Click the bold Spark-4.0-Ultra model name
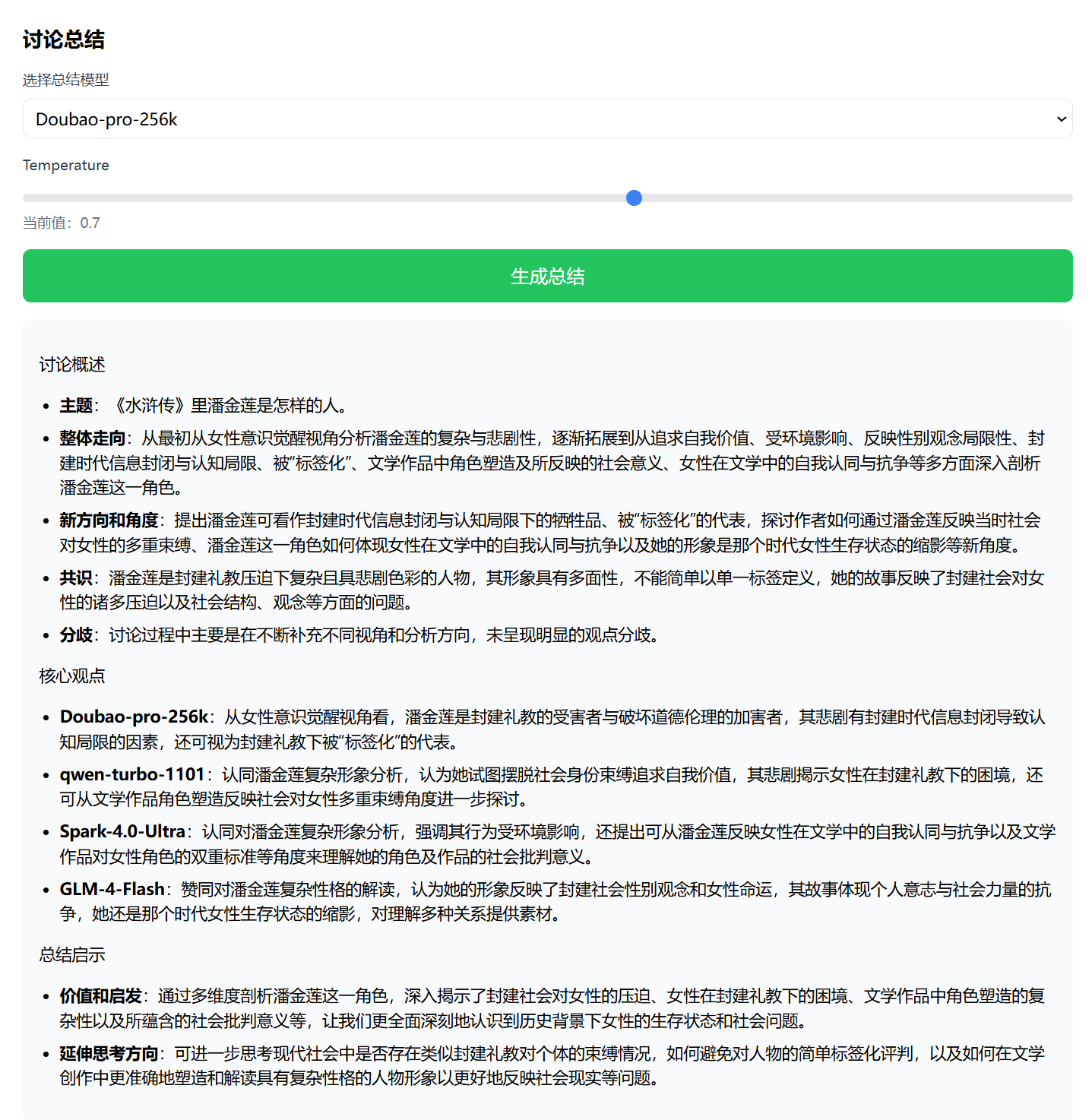1092x1120 pixels. coord(122,831)
